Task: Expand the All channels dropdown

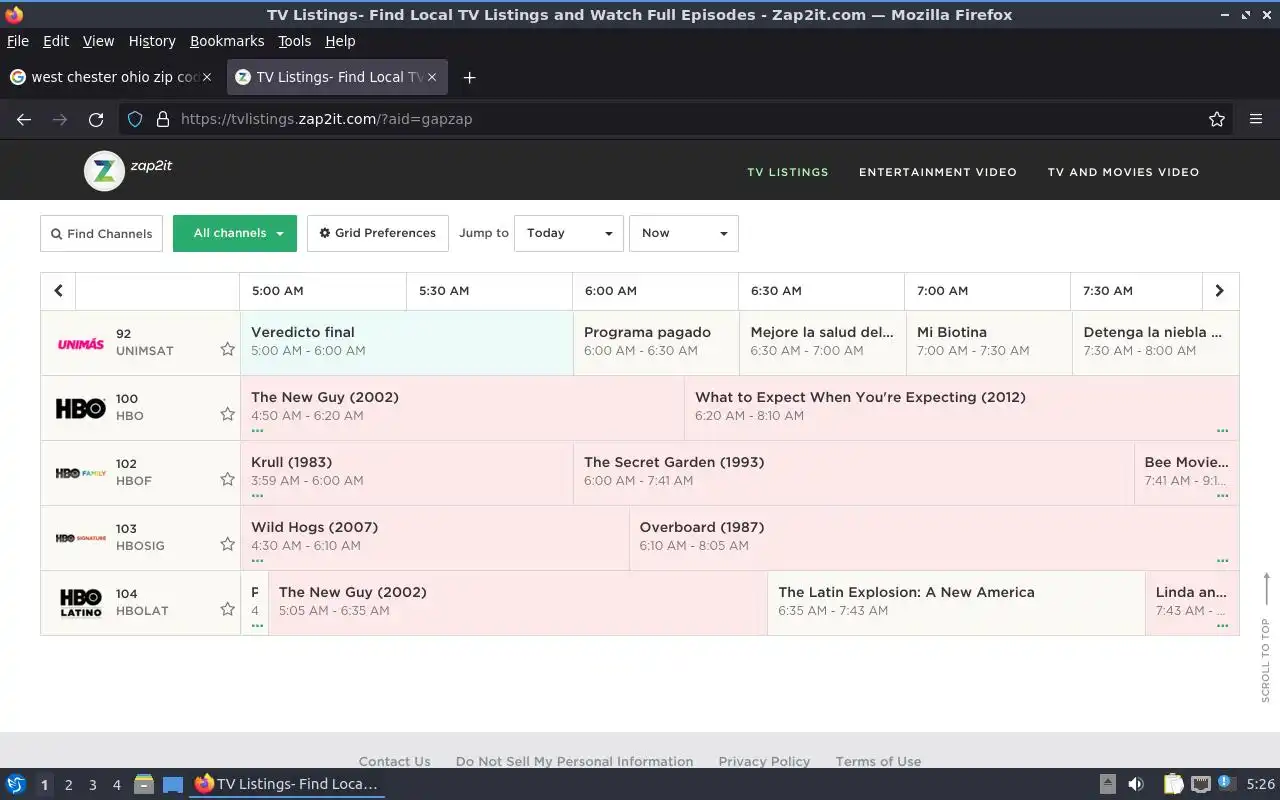Action: [235, 233]
